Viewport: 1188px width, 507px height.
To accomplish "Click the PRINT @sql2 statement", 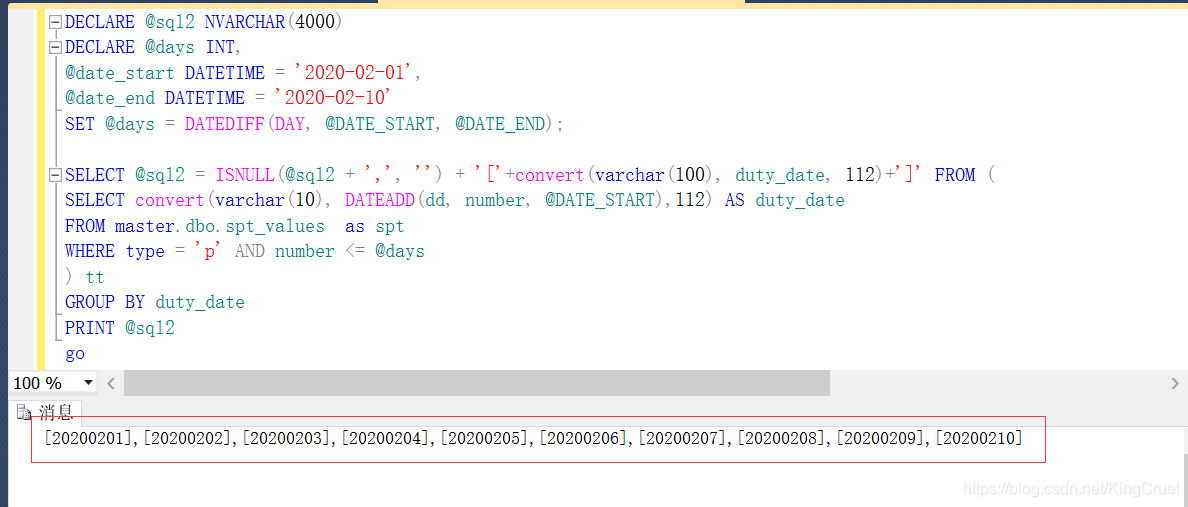I will coord(120,328).
